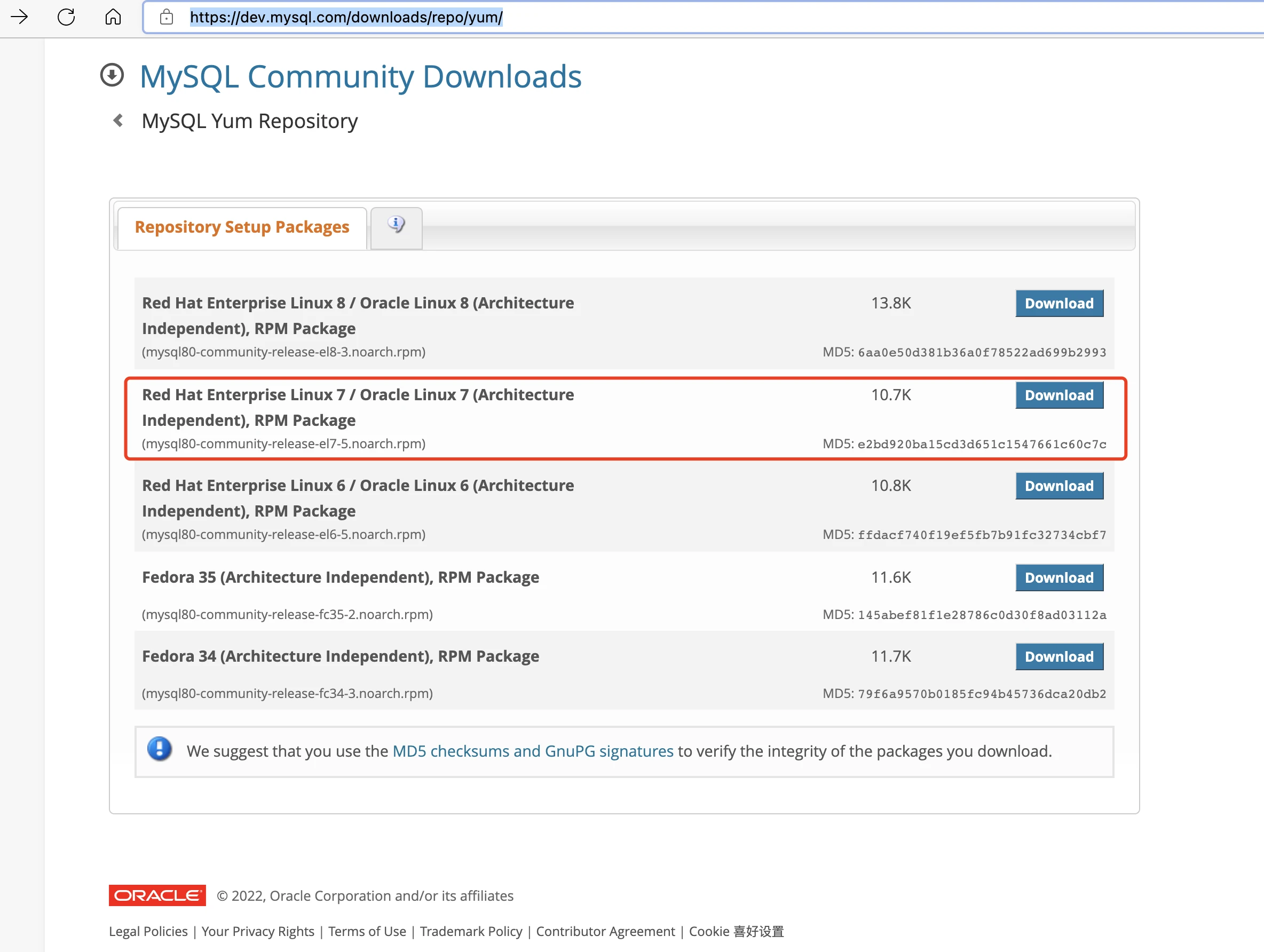Click the blue exclamation notice icon

(x=160, y=749)
